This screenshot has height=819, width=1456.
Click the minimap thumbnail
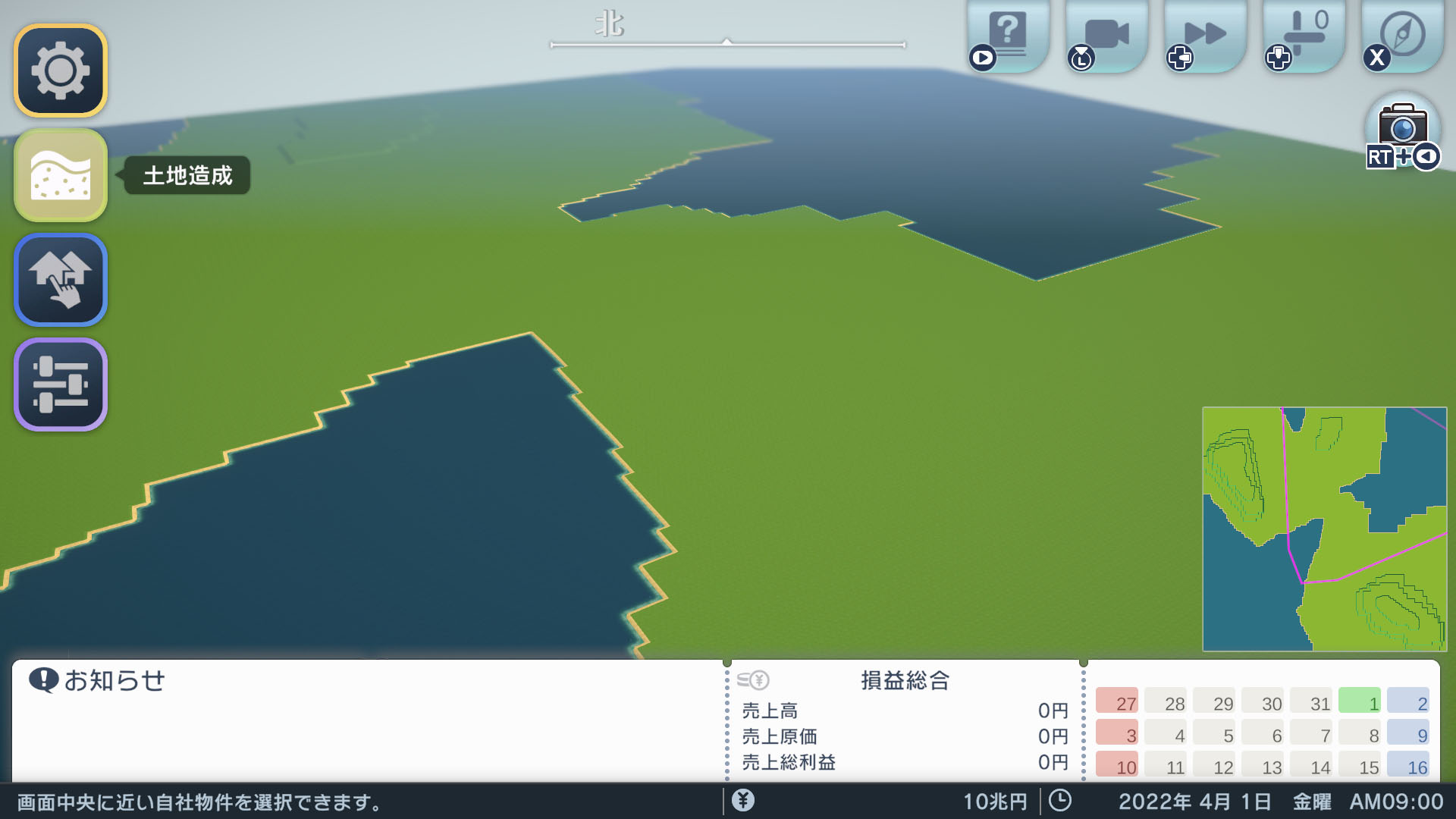(x=1324, y=529)
